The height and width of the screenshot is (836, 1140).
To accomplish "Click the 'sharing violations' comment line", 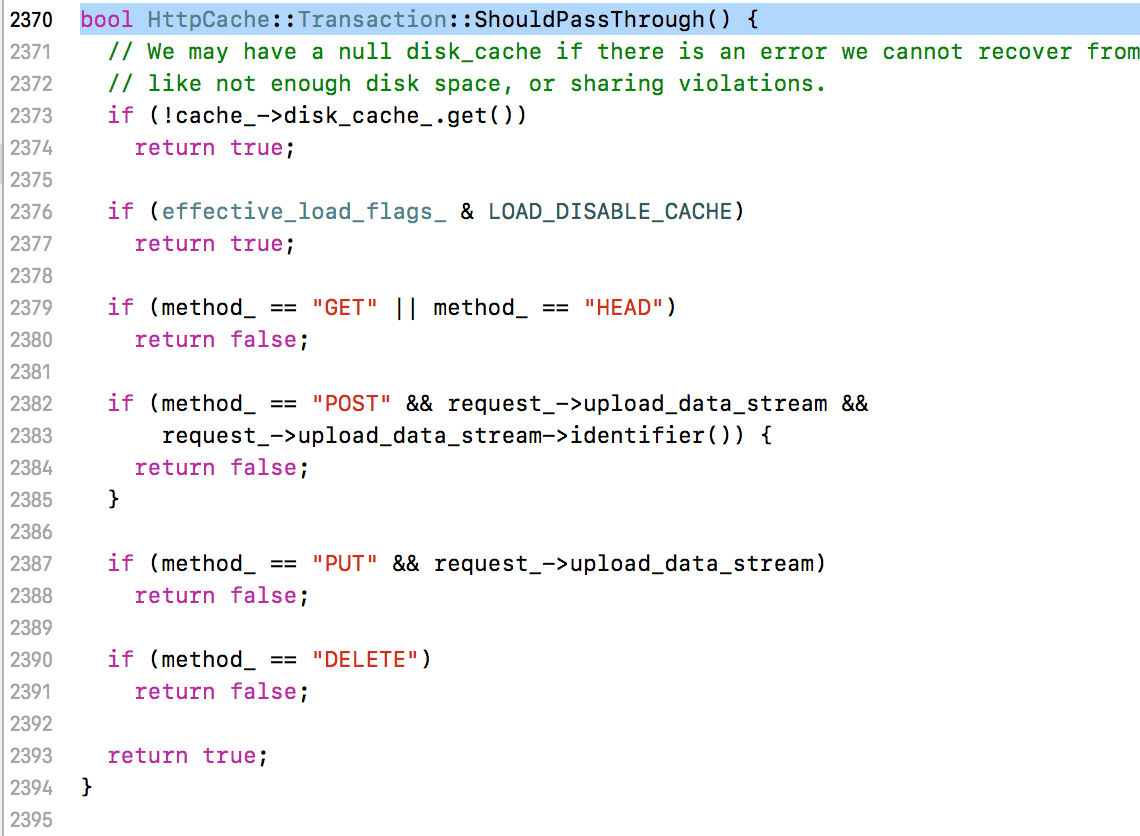I will pos(467,84).
